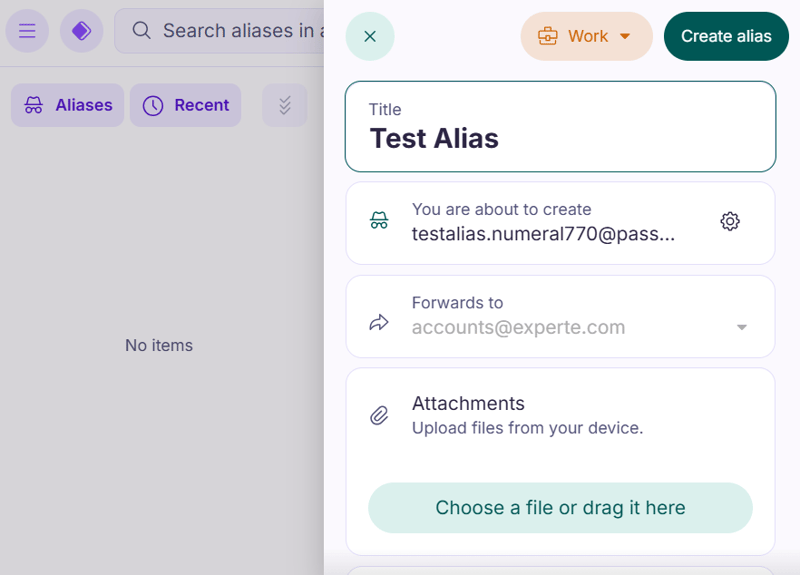The width and height of the screenshot is (800, 575).
Task: Toggle bulk selection double-check icon
Action: click(285, 105)
